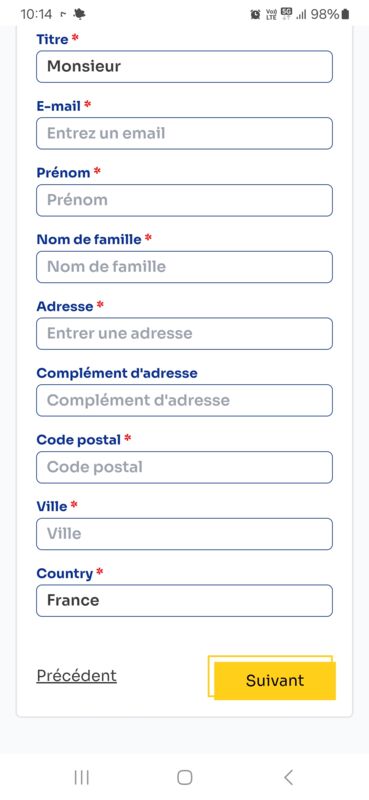The width and height of the screenshot is (369, 800).
Task: Tap the battery icon in status bar
Action: 346,14
